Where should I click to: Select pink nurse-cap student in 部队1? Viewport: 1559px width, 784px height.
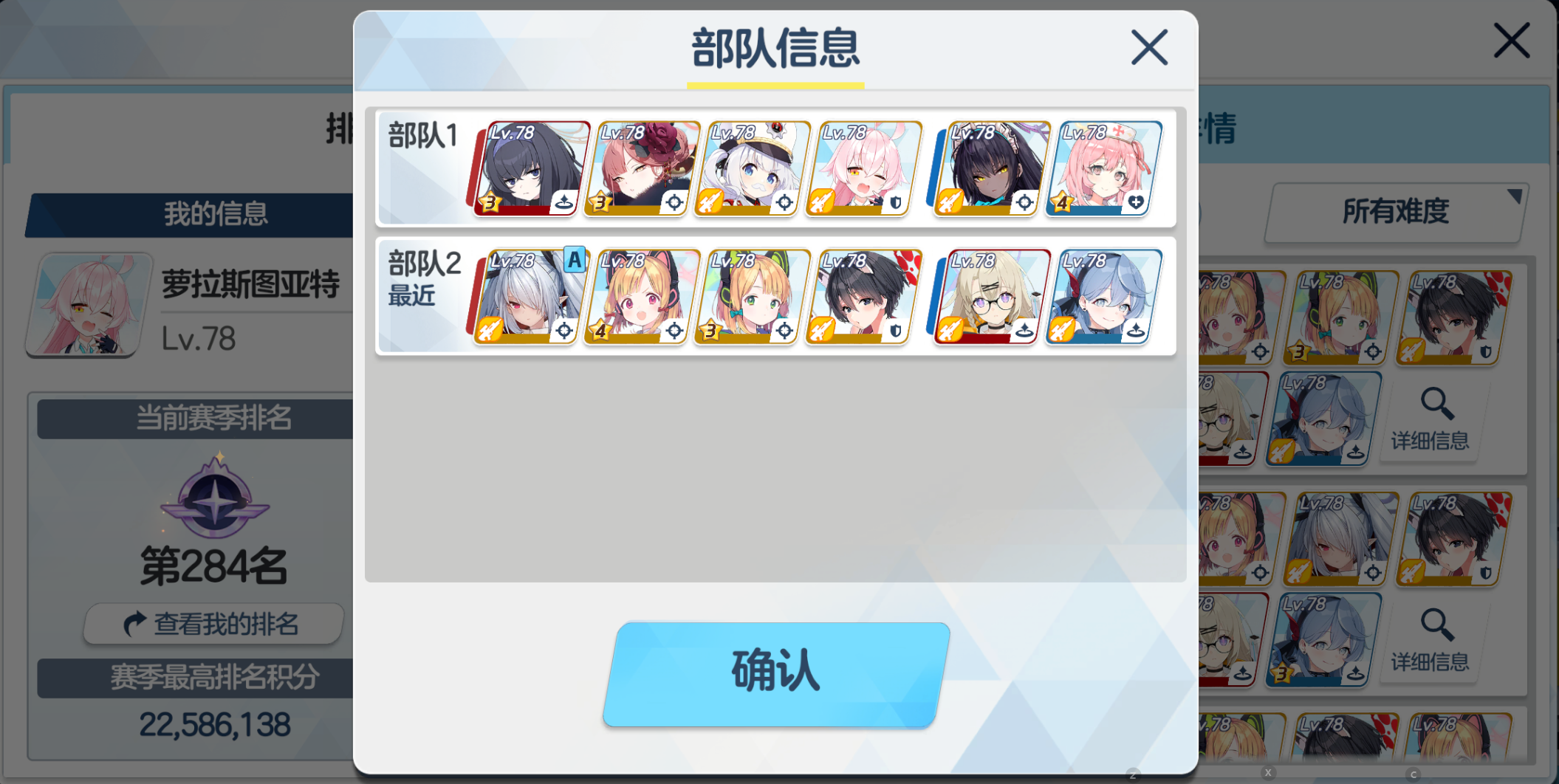coord(1102,169)
